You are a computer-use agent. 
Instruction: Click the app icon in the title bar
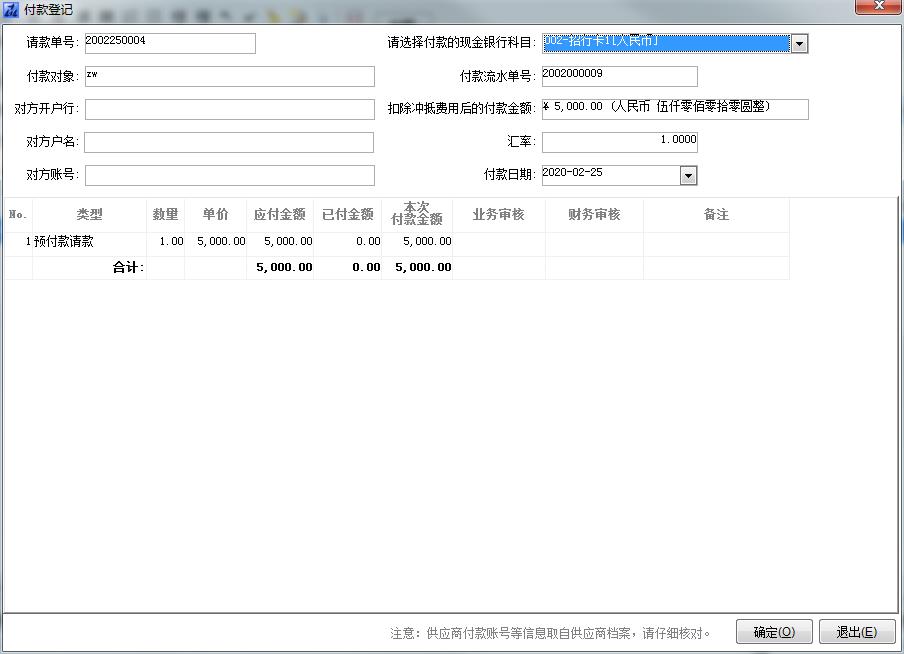tap(11, 9)
